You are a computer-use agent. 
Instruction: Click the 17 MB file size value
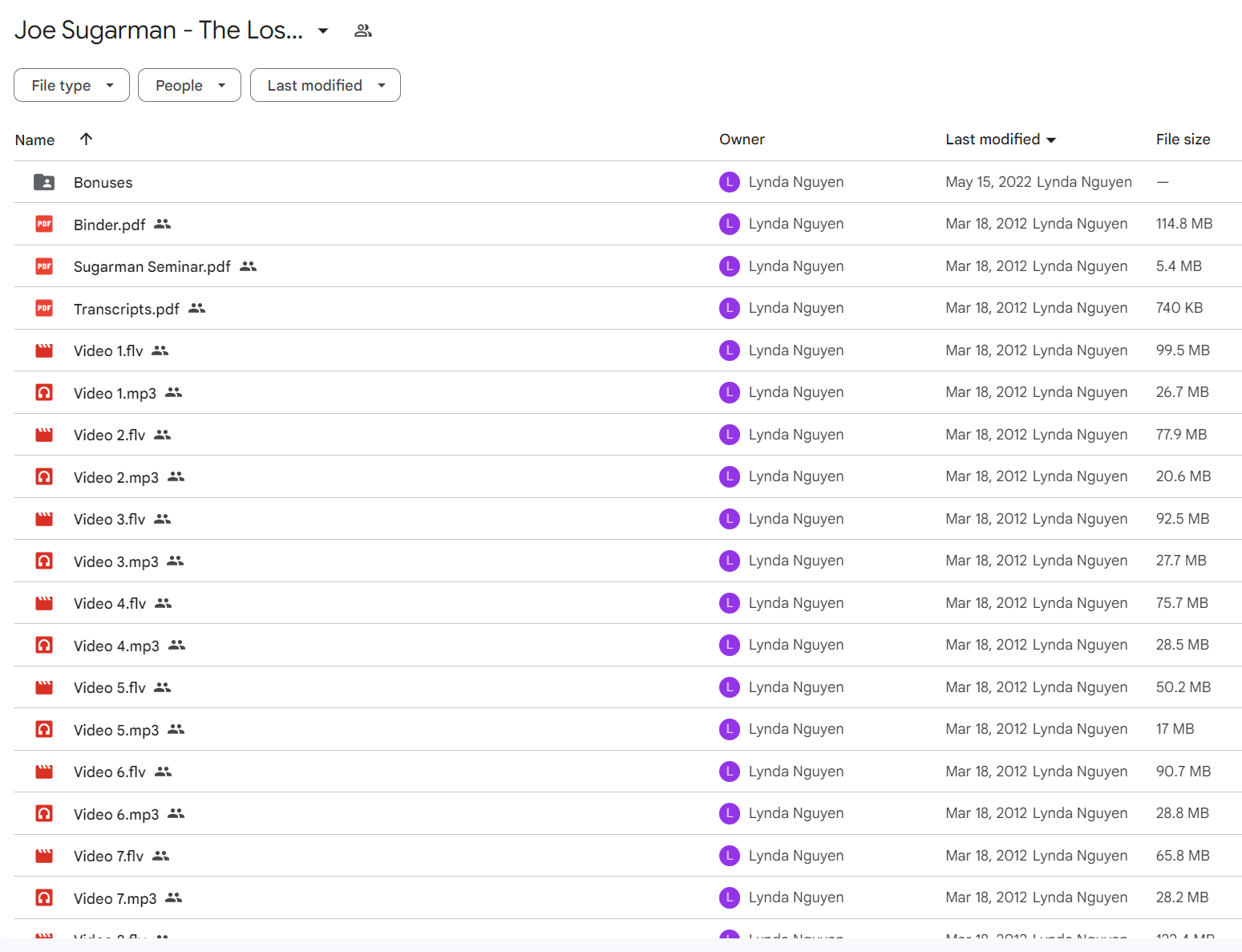click(x=1175, y=729)
